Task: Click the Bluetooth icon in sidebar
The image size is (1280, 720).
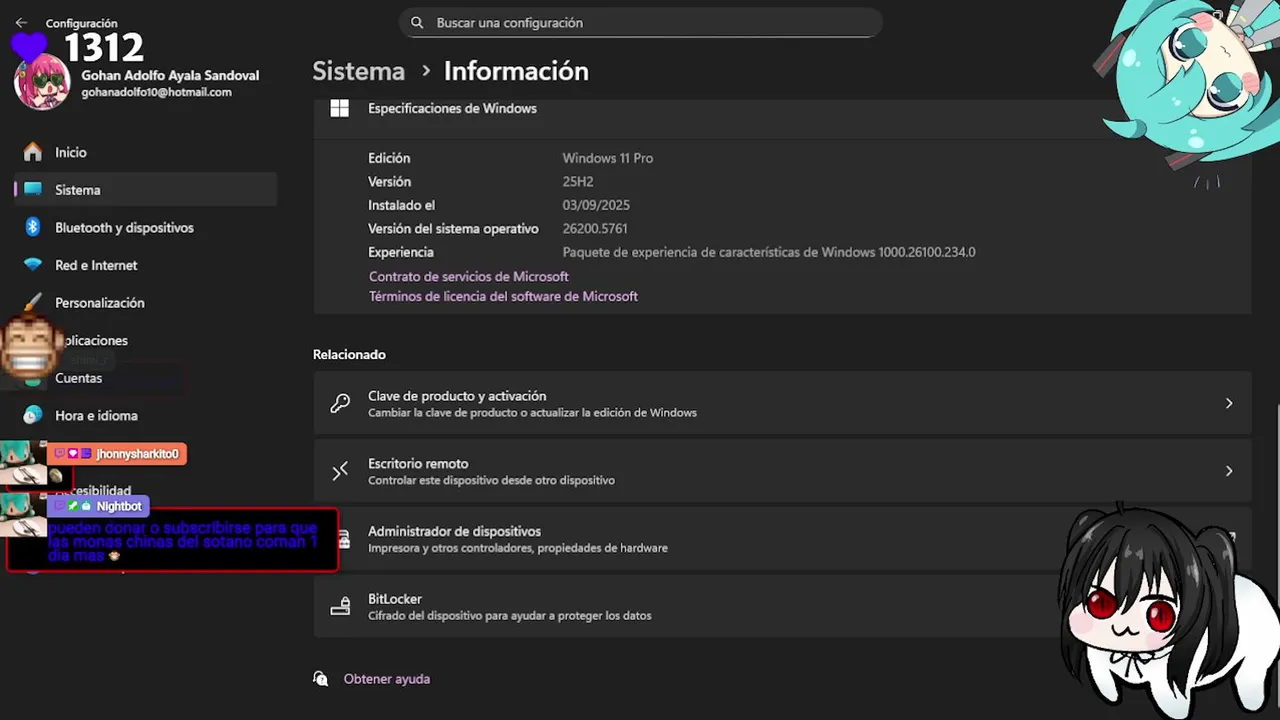Action: click(33, 227)
